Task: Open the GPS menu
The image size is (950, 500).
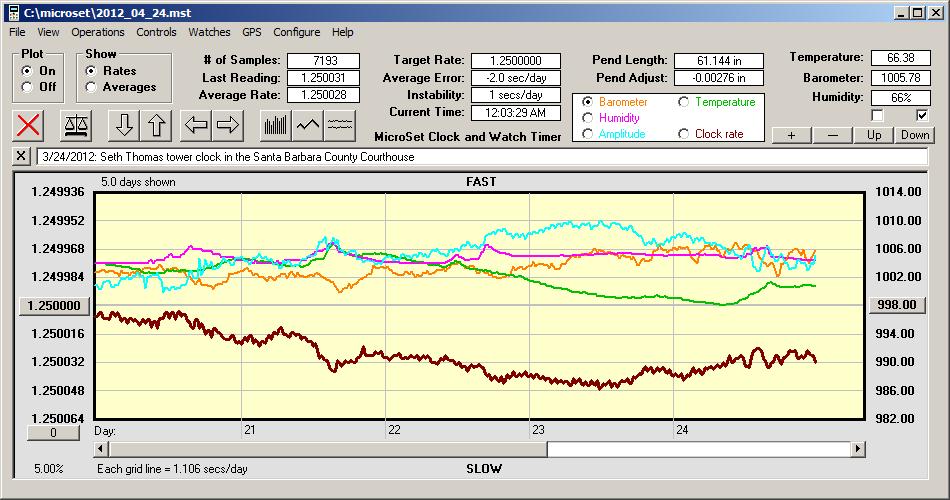Action: coord(251,32)
